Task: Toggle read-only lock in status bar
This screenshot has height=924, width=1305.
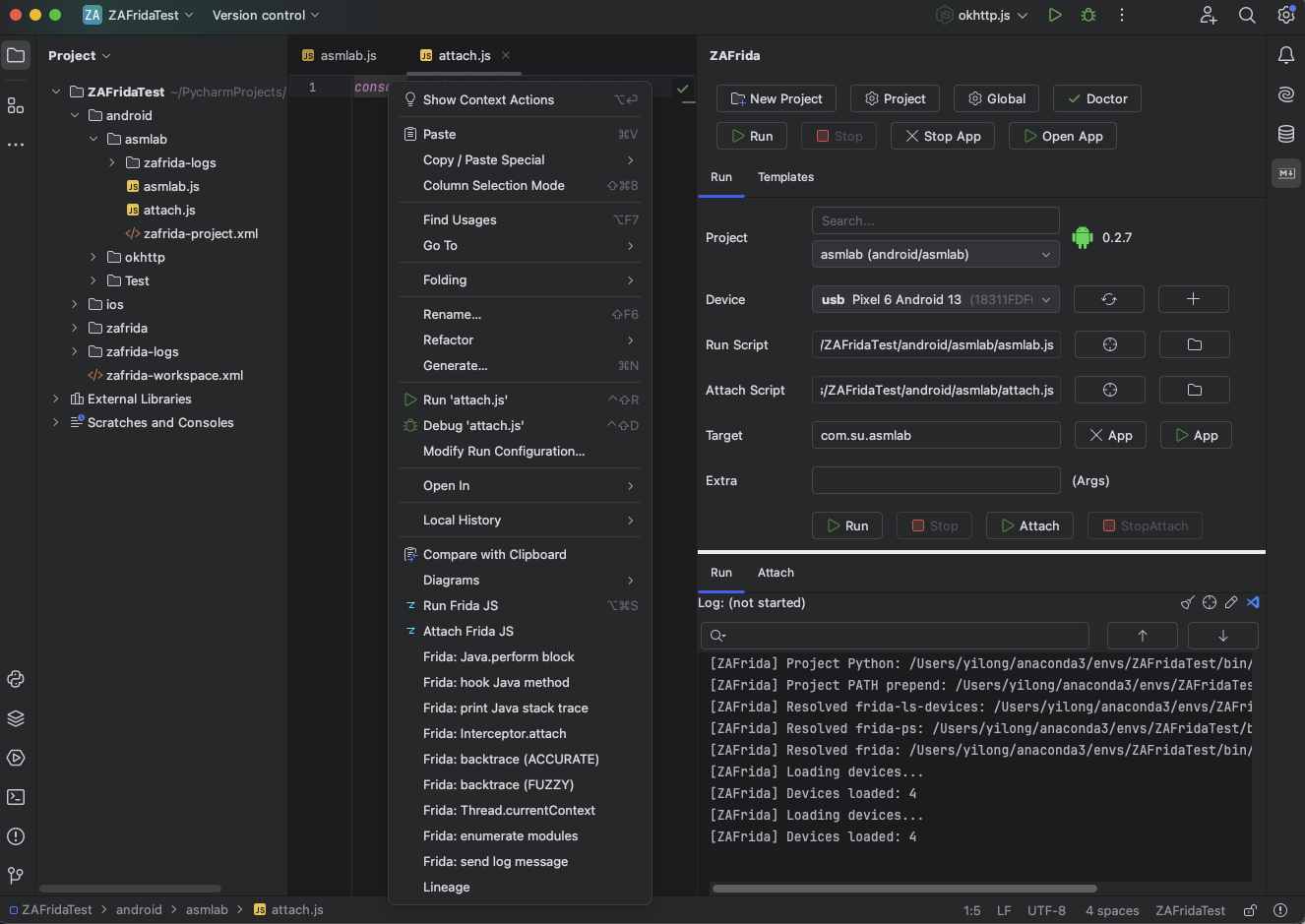Action: pos(1250,910)
